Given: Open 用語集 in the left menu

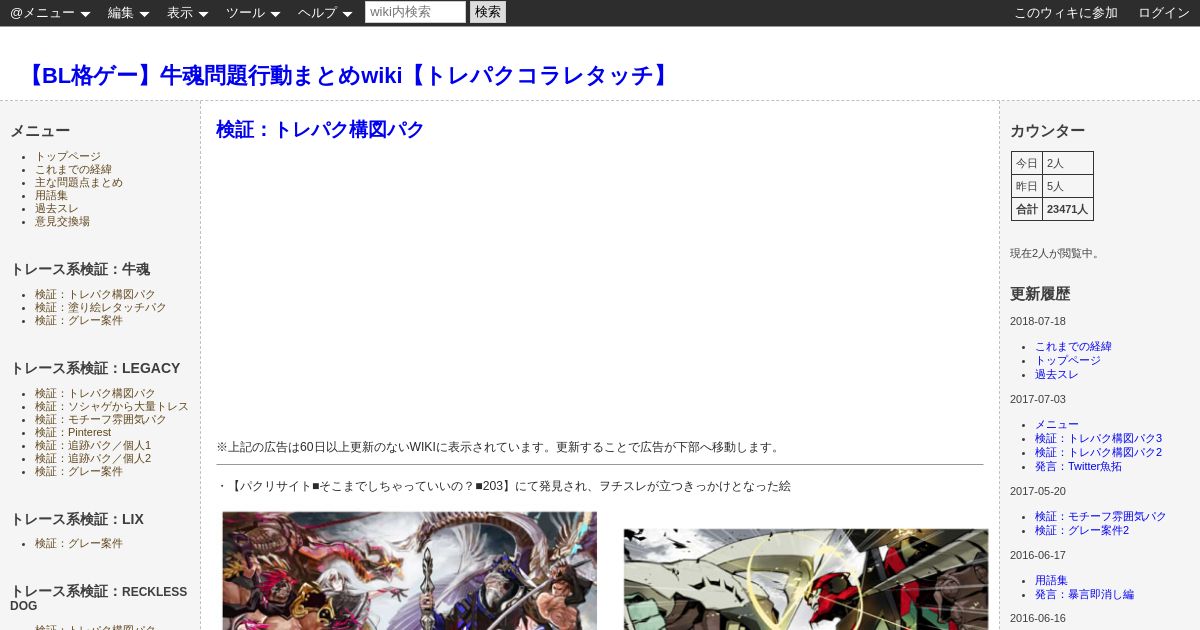Looking at the screenshot, I should pyautogui.click(x=51, y=196).
